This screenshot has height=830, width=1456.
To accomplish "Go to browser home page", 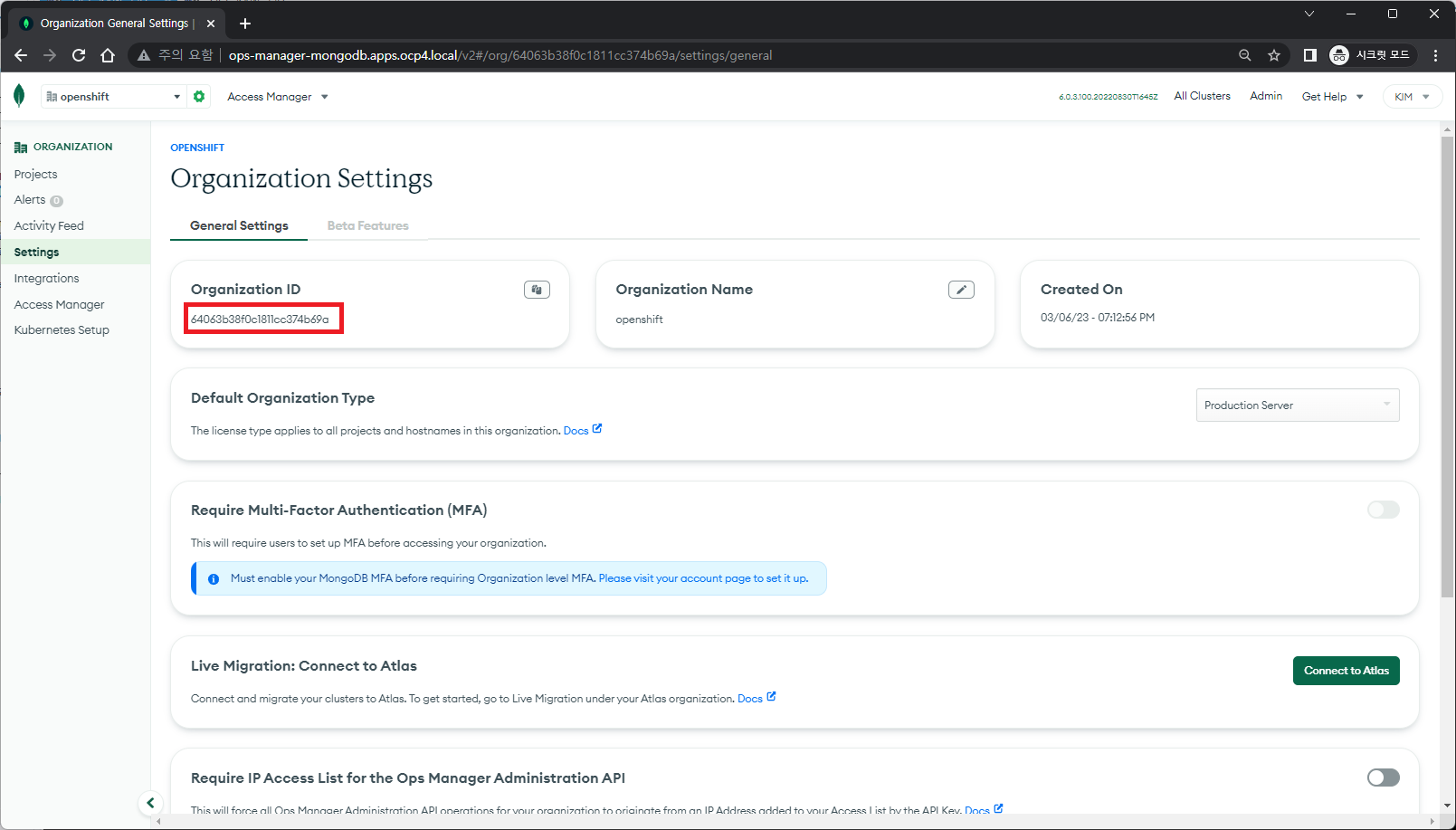I will pos(108,55).
